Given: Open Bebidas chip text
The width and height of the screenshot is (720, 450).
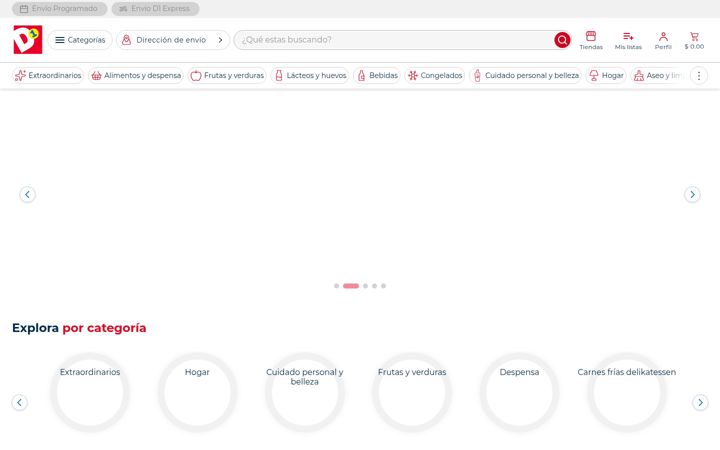Looking at the screenshot, I should coord(383,75).
